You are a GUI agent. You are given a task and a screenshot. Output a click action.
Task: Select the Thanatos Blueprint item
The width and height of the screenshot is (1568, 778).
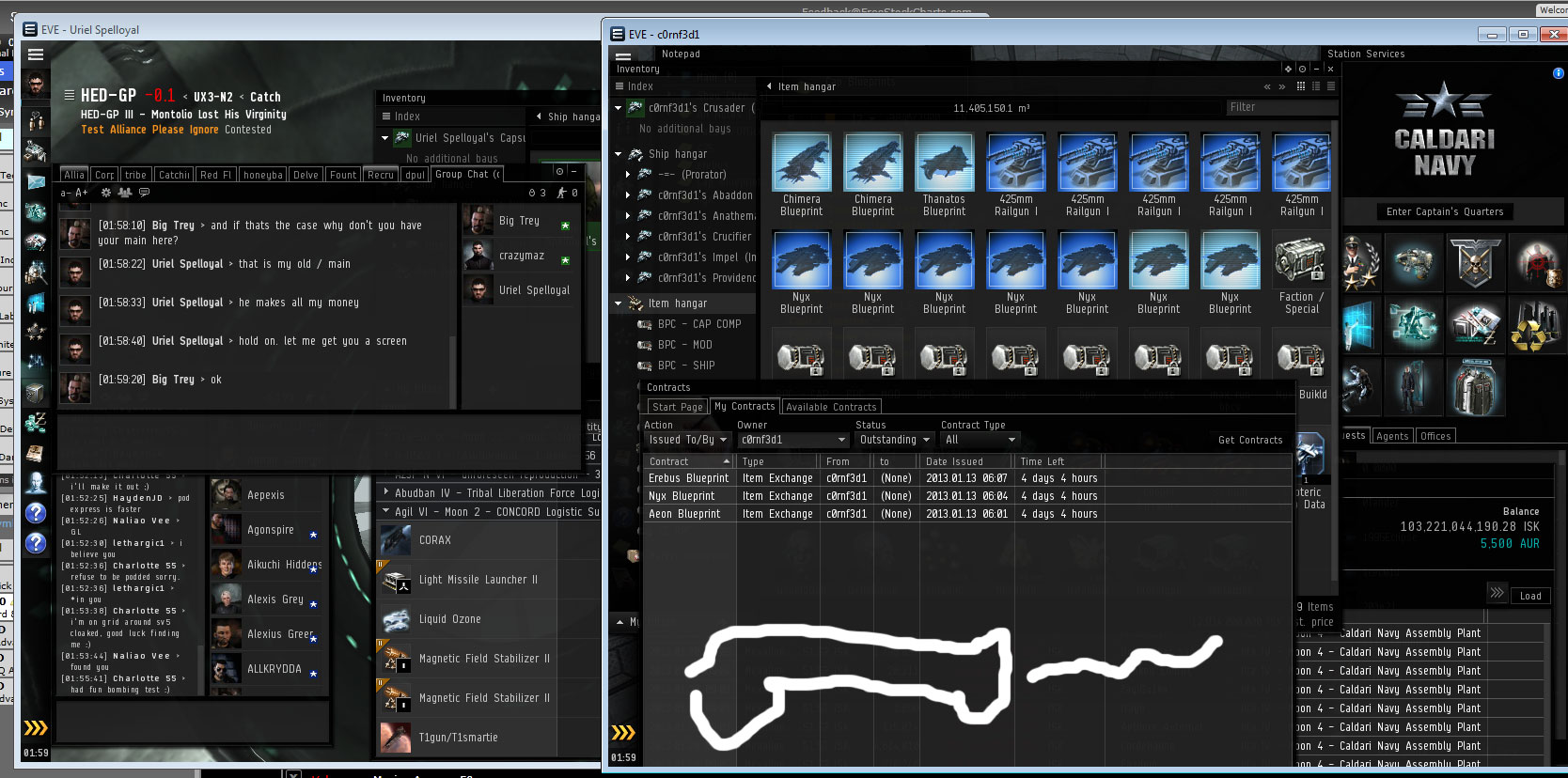pos(944,175)
